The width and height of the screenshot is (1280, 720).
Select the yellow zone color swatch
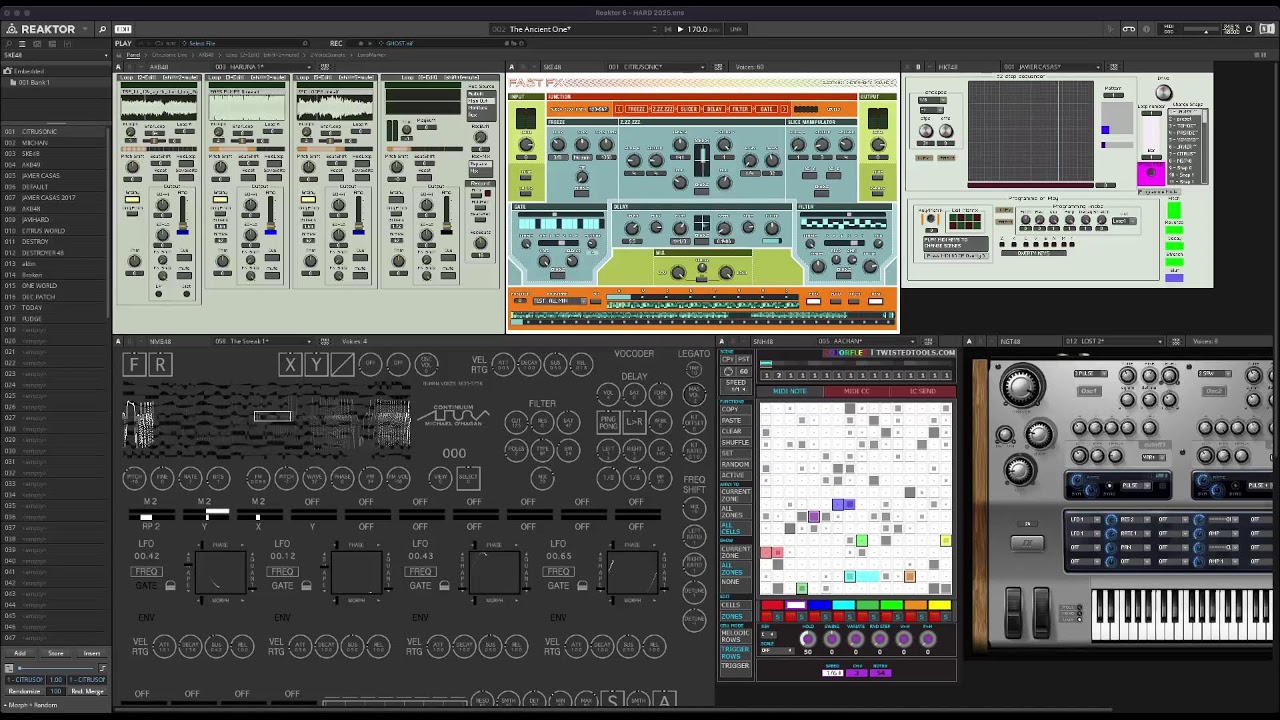[940, 605]
